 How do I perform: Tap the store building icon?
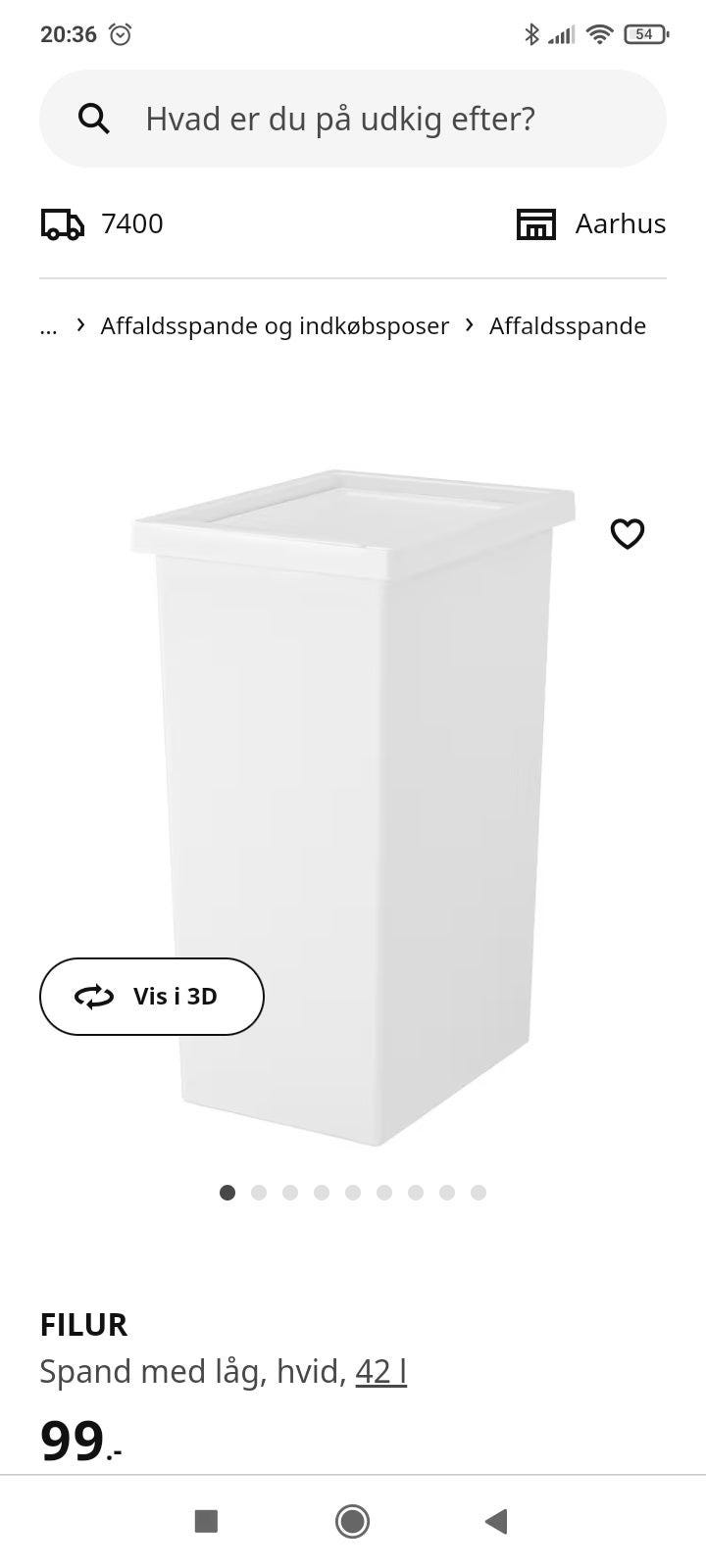(535, 224)
